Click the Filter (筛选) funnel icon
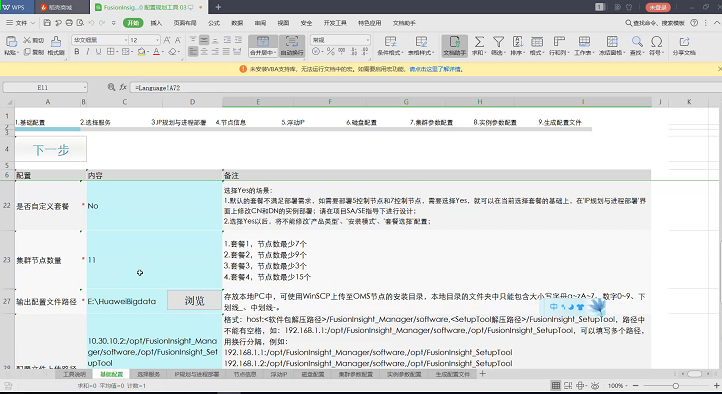722x394 pixels. (498, 41)
